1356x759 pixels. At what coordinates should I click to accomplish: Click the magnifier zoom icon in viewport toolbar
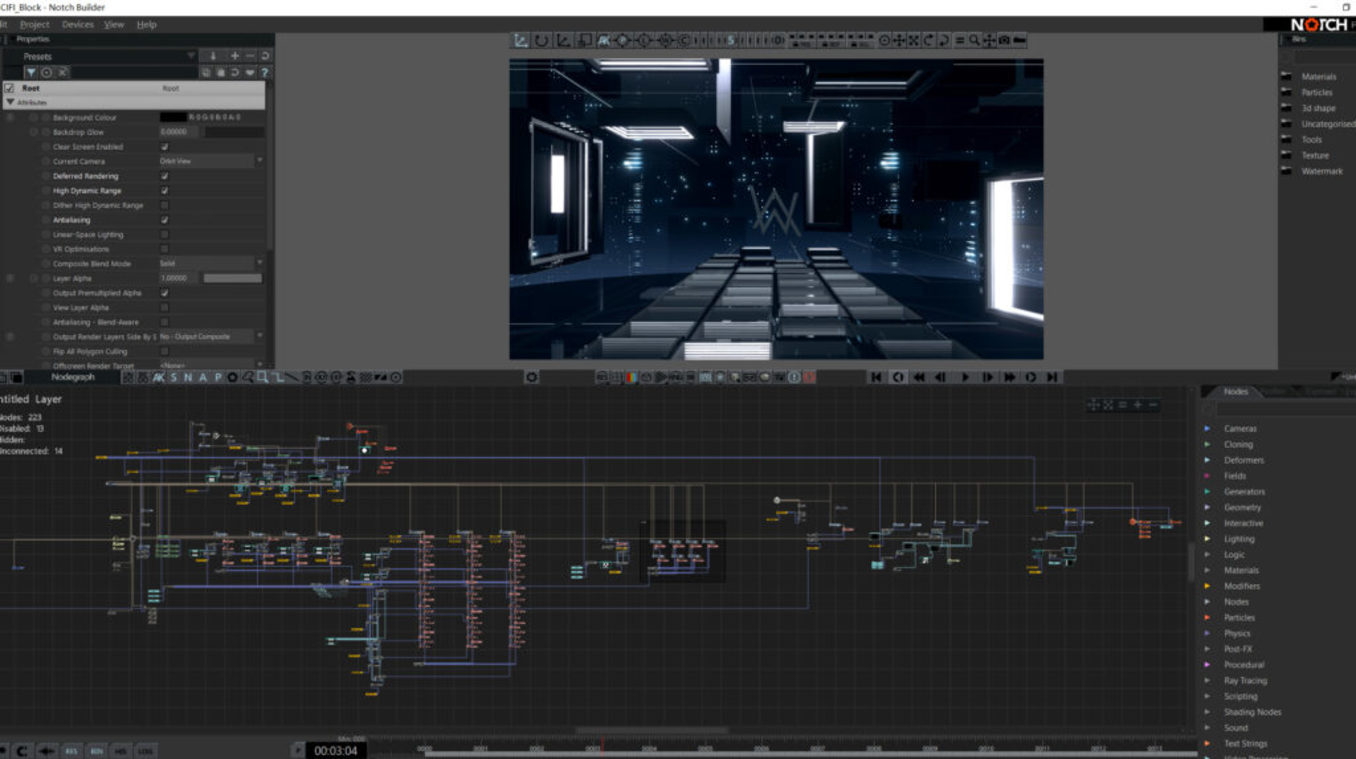[974, 41]
